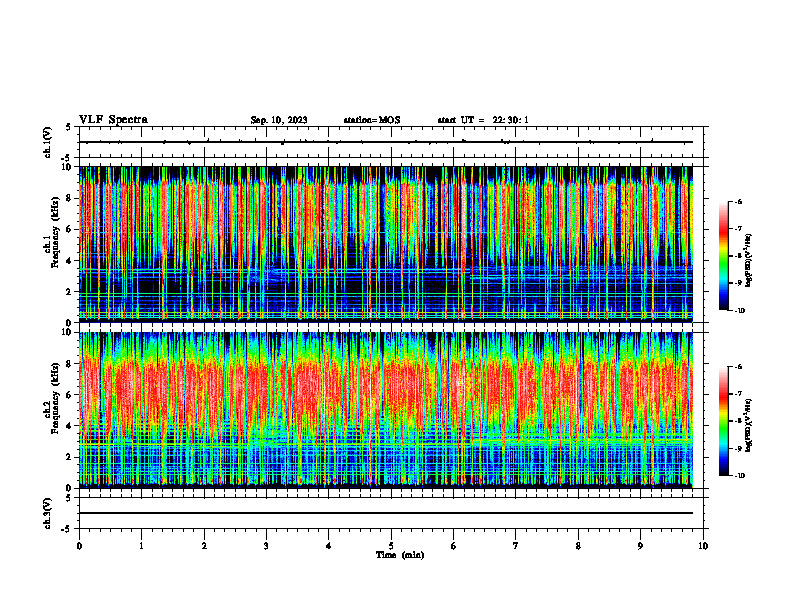The height and width of the screenshot is (612, 792).
Task: Click the ch.2 frequency axis '8' tick label
Action: tap(69, 364)
